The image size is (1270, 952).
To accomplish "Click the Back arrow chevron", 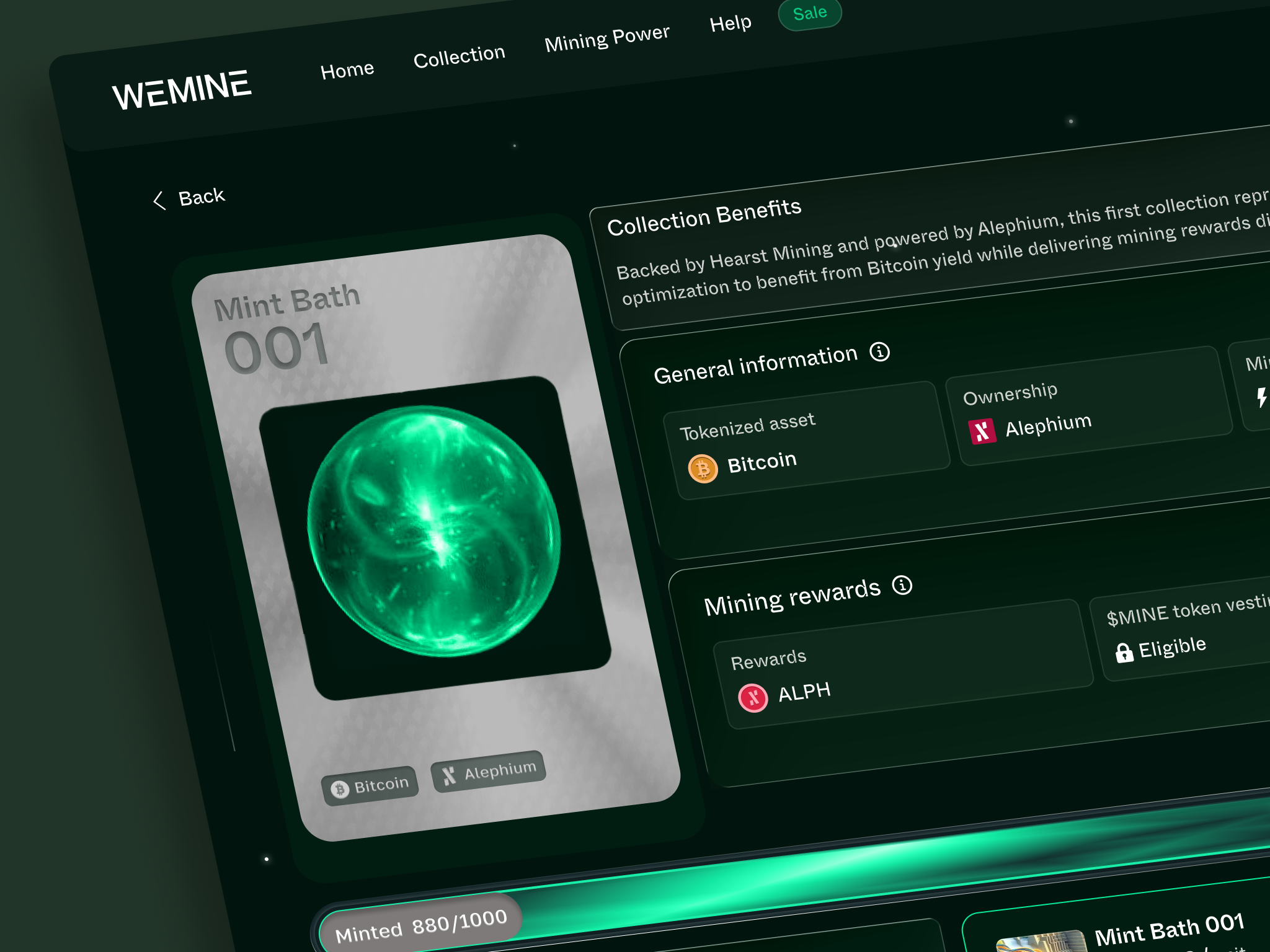I will (x=159, y=200).
